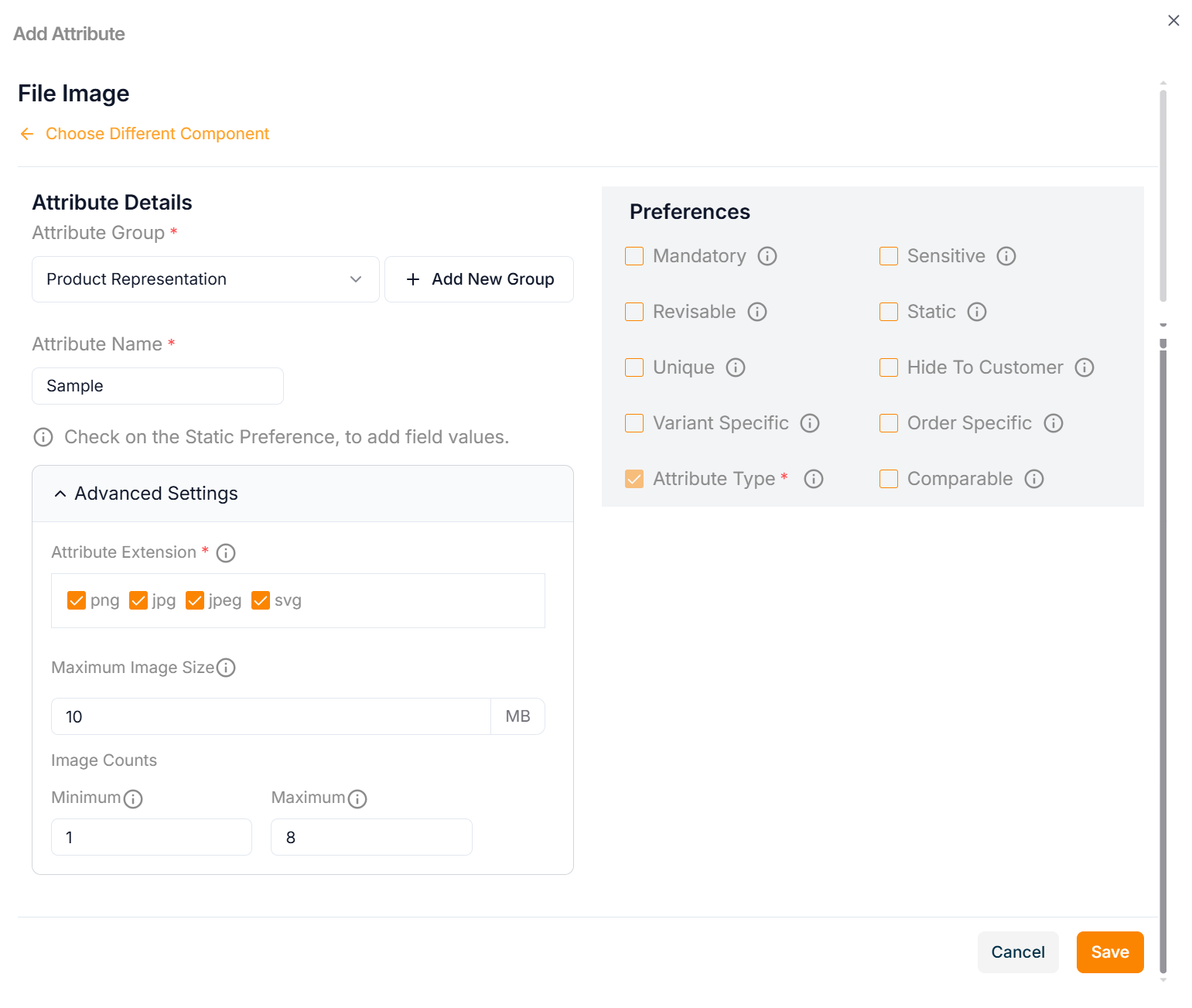Viewport: 1192px width, 1008px height.
Task: Click the info icon next to Attribute Extension
Action: [226, 553]
